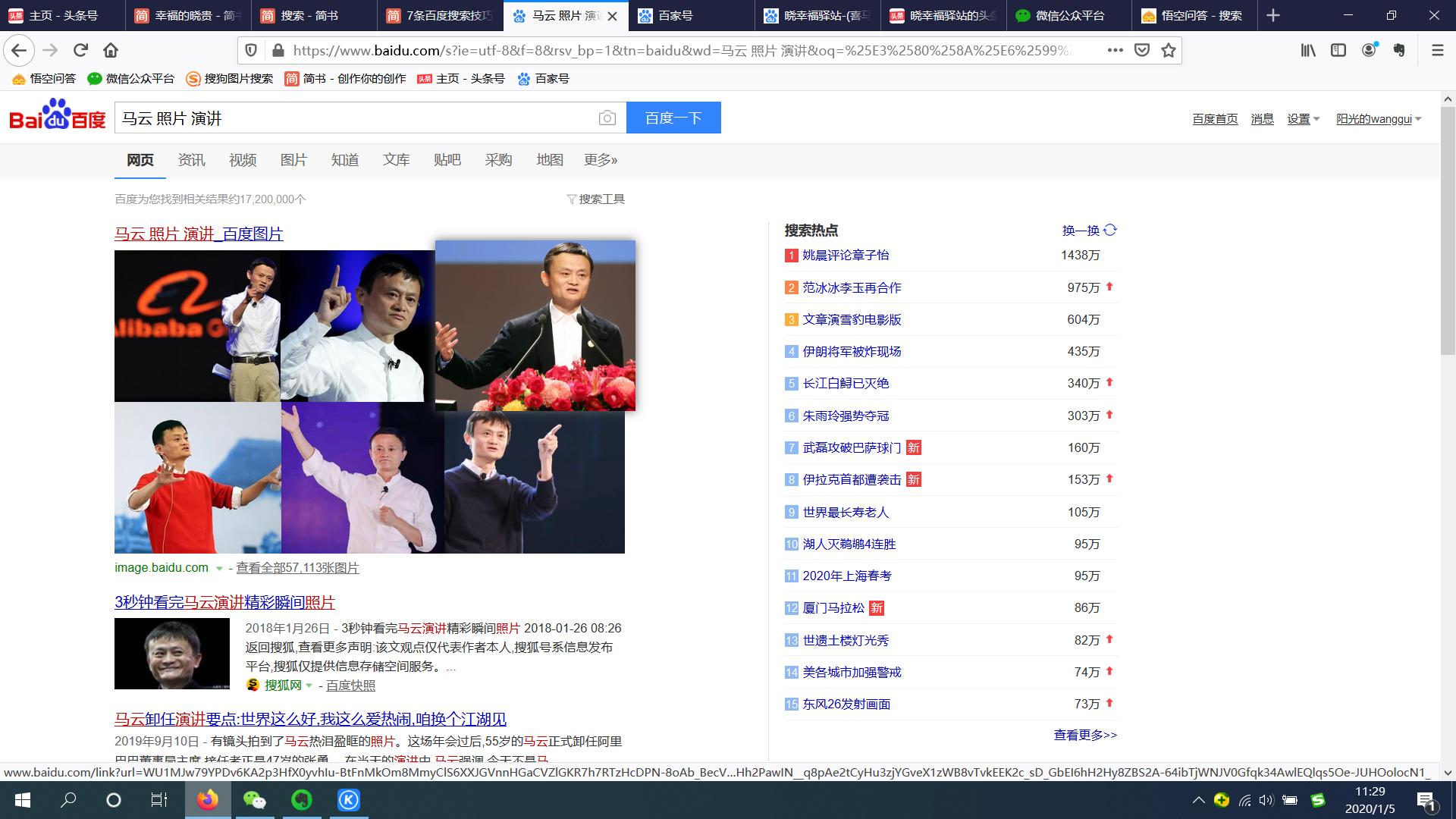Open Evernote web clipper extension
The image size is (1456, 819).
coord(1399,50)
